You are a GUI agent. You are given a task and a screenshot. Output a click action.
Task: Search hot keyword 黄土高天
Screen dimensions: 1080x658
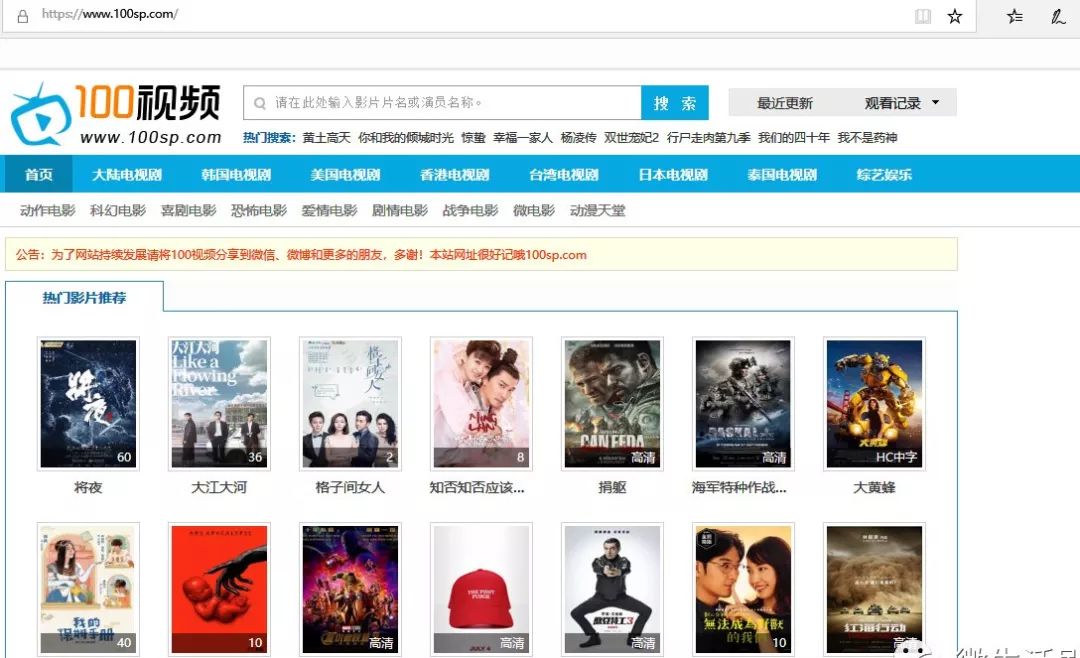pyautogui.click(x=326, y=138)
